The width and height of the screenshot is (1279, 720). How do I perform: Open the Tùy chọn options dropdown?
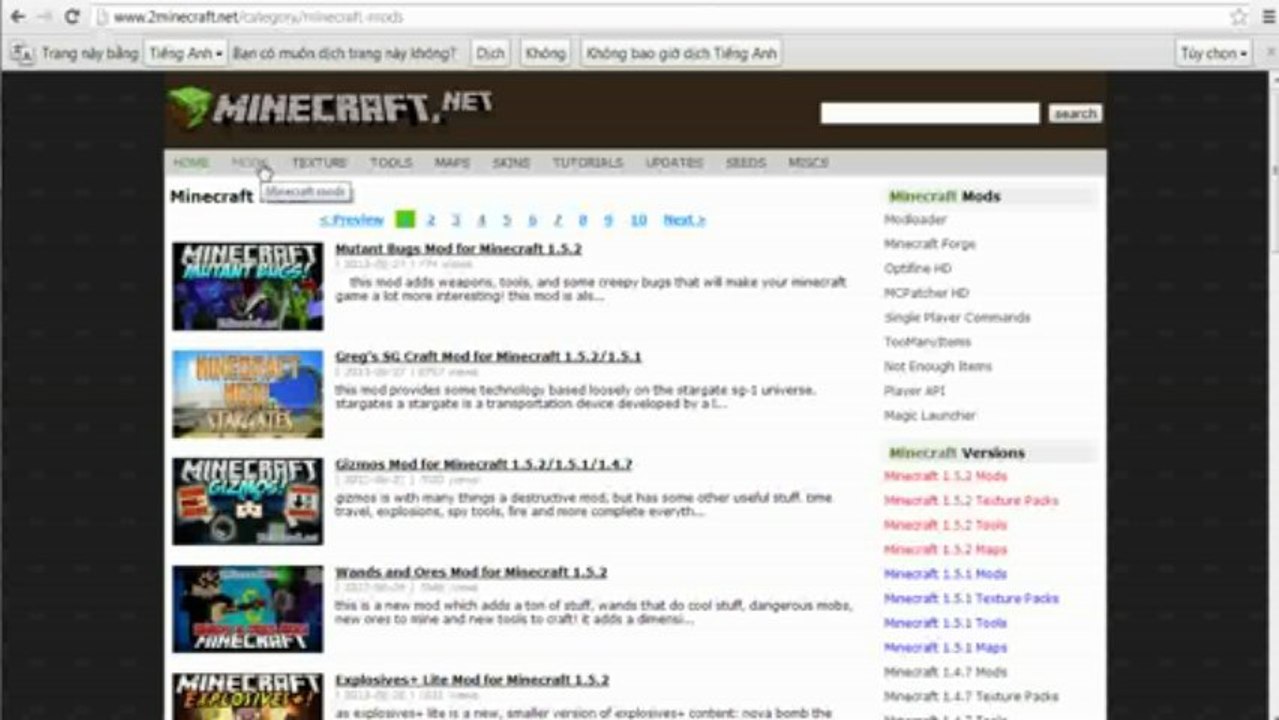tap(1214, 53)
